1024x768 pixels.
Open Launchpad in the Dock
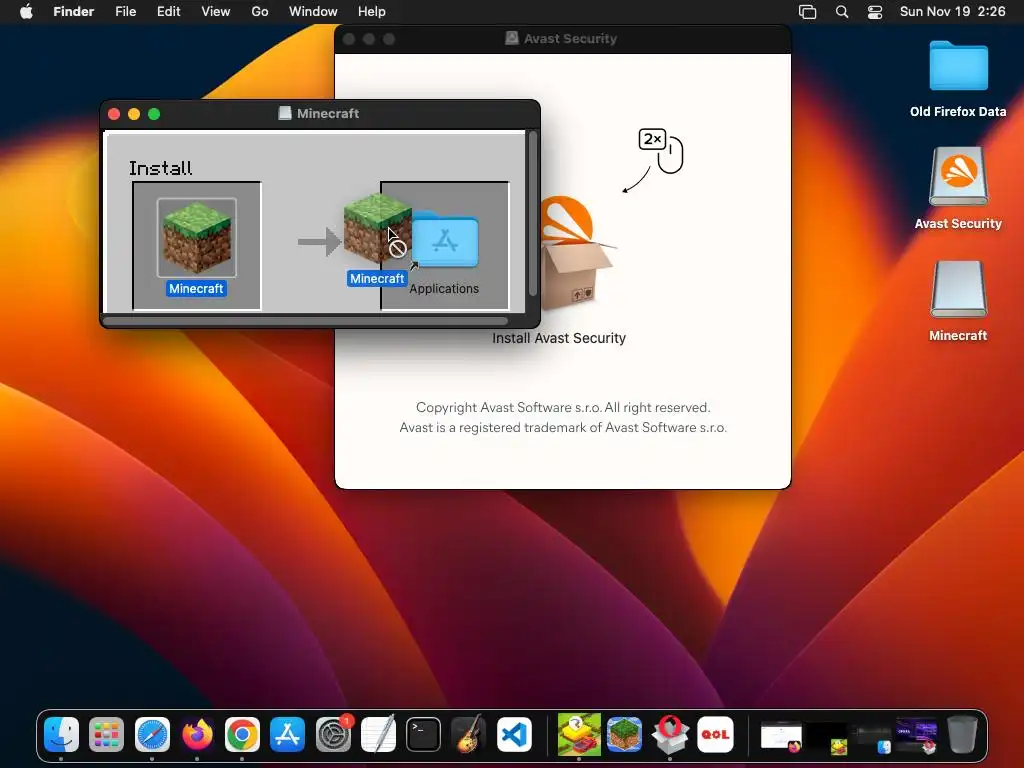pos(106,734)
